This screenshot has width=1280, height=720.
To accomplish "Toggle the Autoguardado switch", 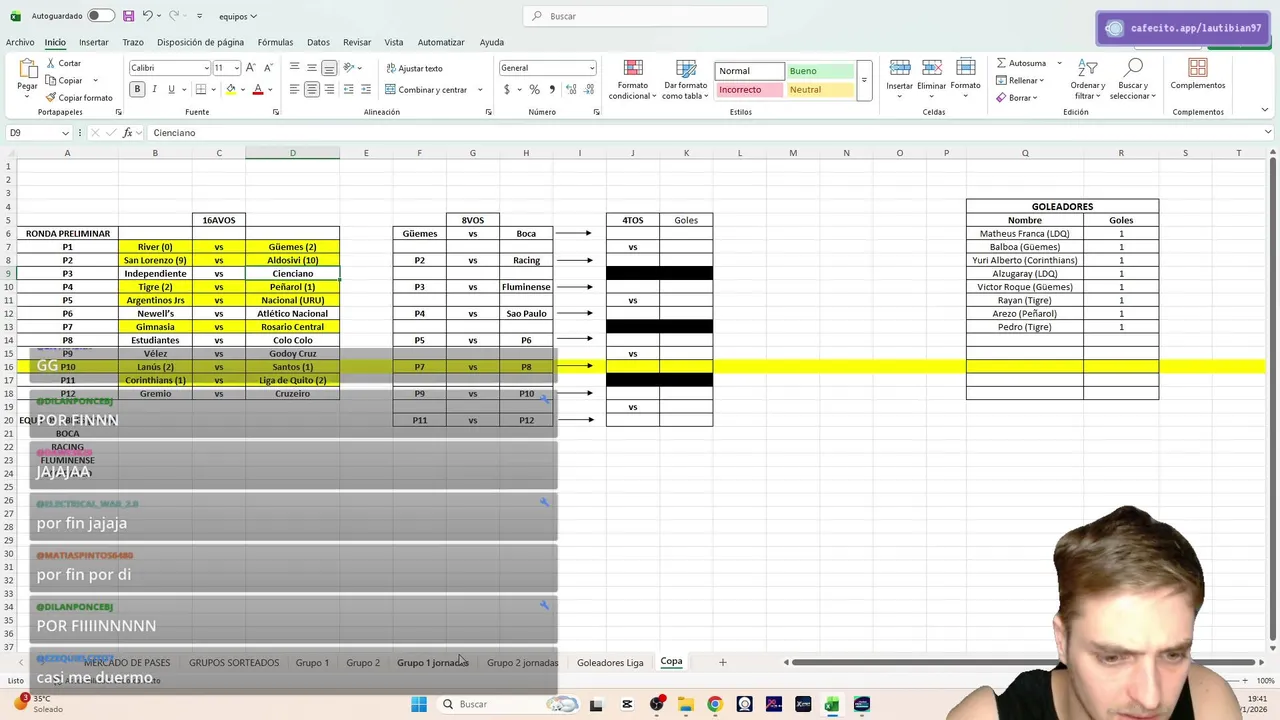I will tap(101, 16).
